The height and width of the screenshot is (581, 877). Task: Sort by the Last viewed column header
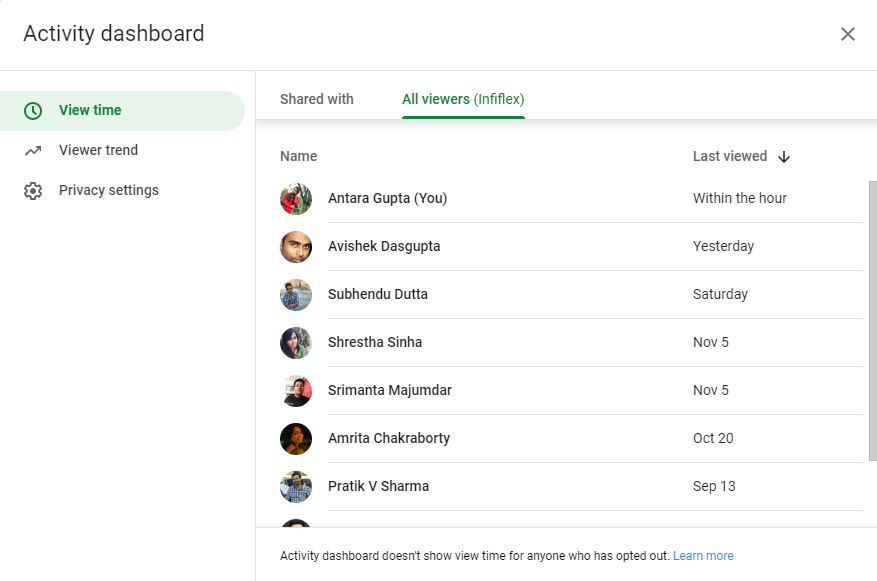pyautogui.click(x=729, y=156)
